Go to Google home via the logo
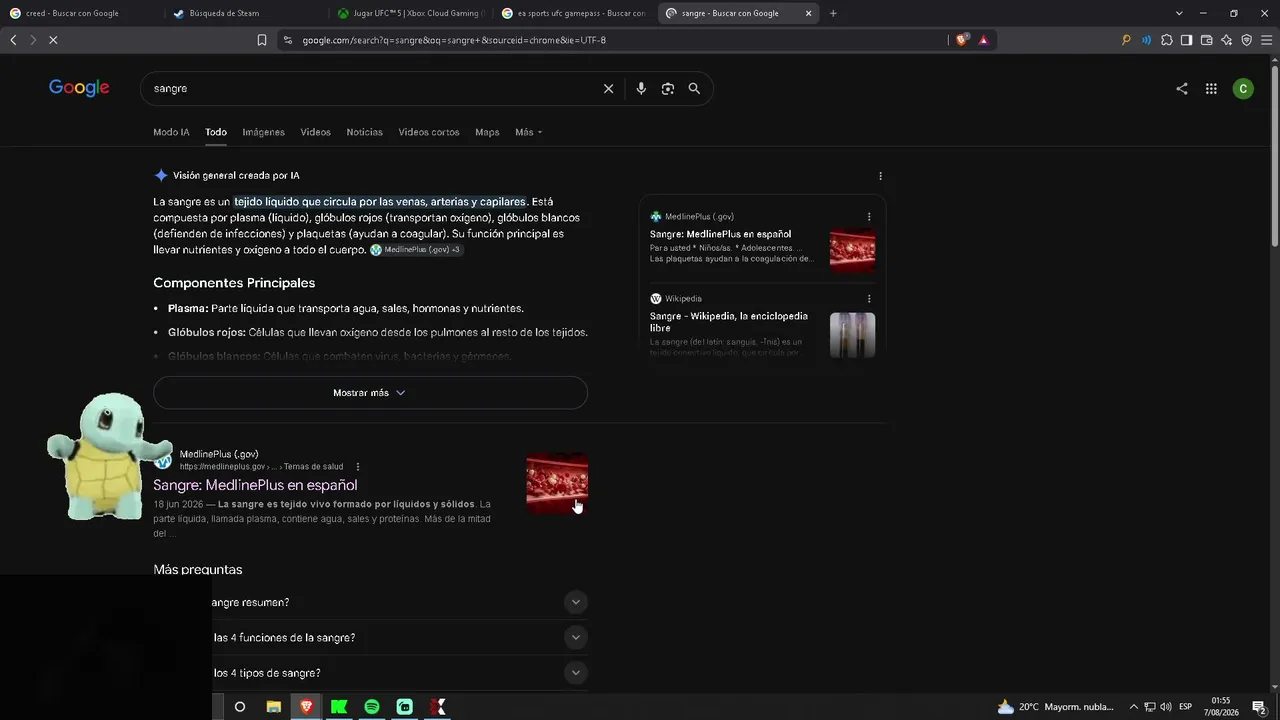 (x=79, y=88)
